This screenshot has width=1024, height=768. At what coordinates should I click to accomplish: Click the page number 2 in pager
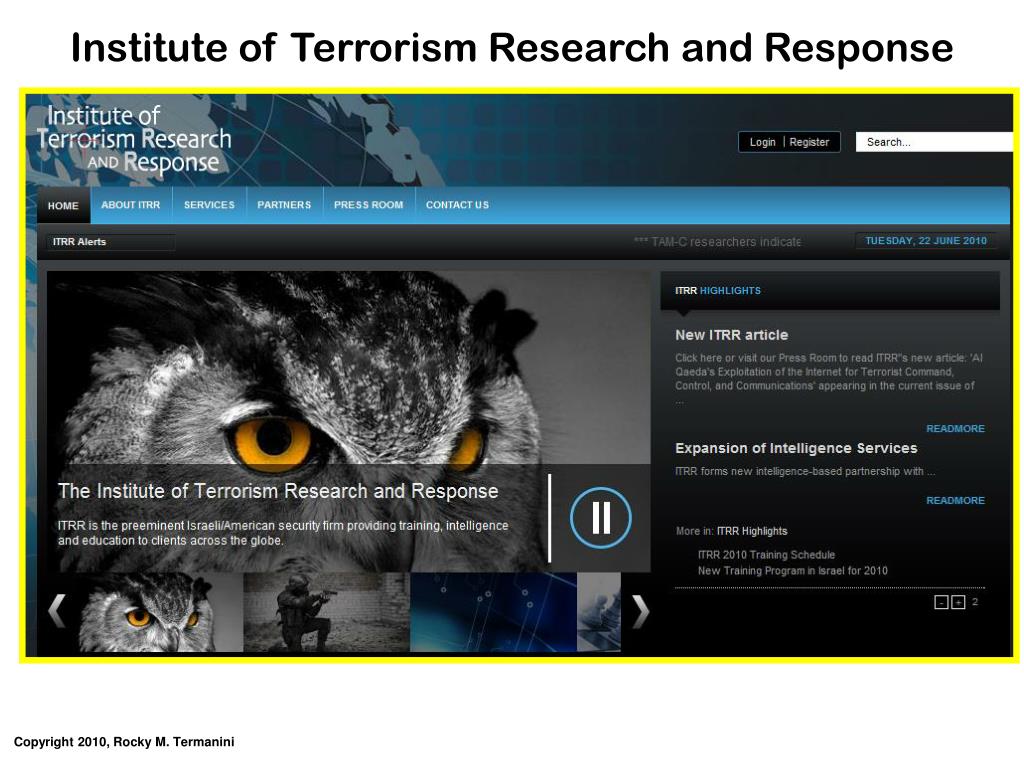pyautogui.click(x=975, y=601)
